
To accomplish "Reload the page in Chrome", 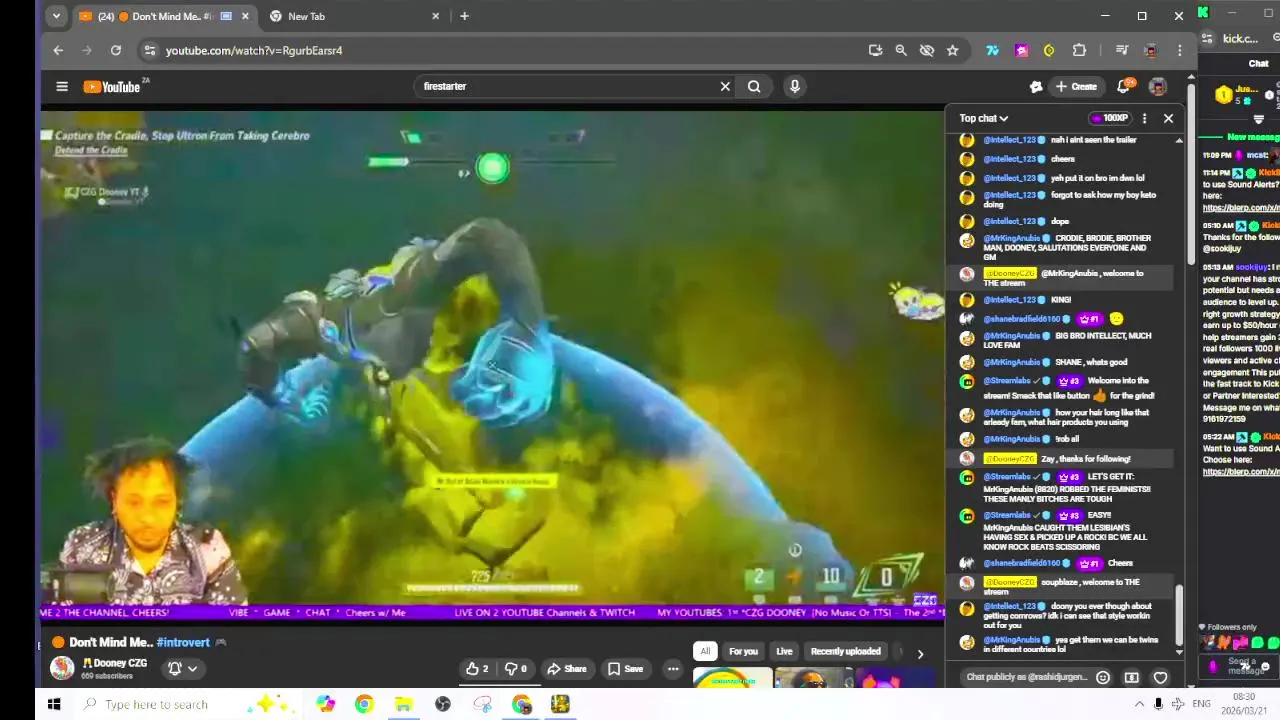I will 116,50.
